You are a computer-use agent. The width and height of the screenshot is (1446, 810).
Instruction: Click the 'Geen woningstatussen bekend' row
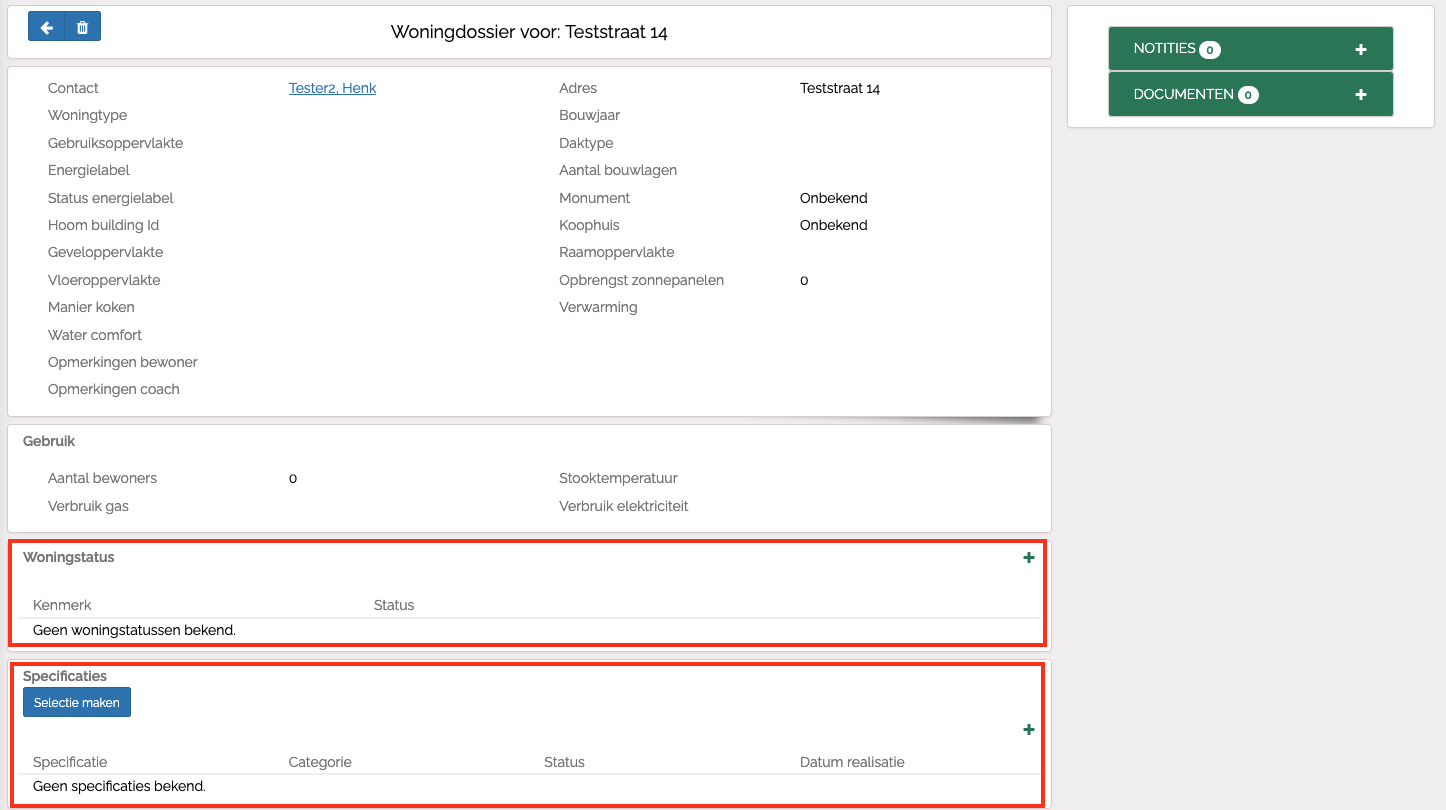pyautogui.click(x=134, y=630)
